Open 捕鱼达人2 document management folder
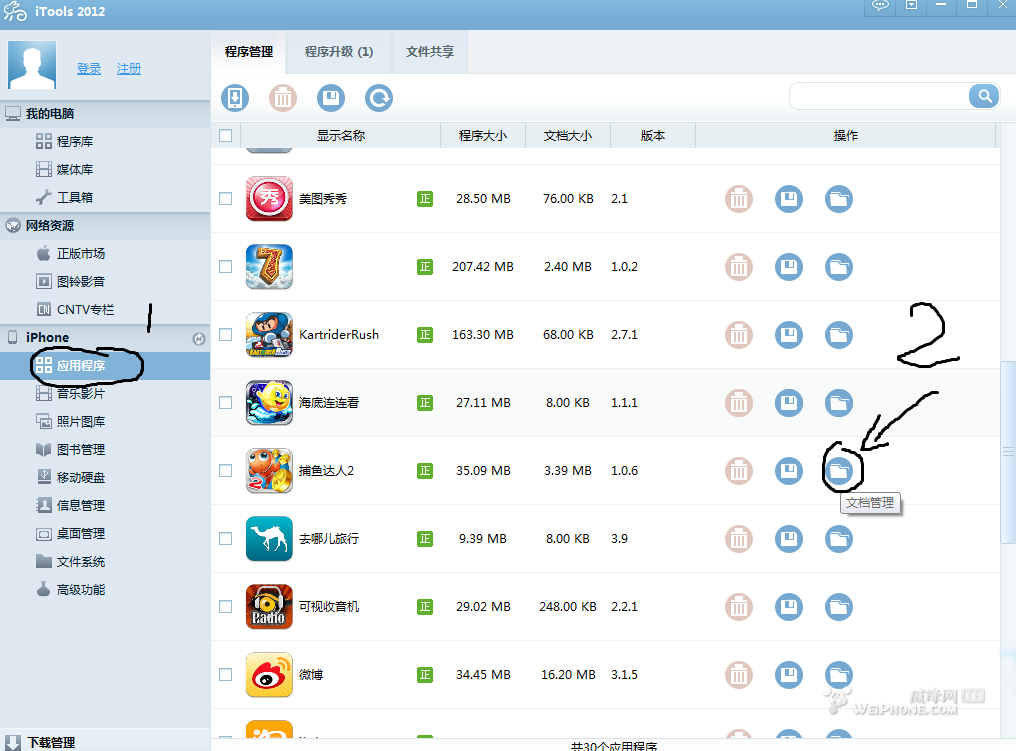Image resolution: width=1016 pixels, height=751 pixels. coord(840,470)
